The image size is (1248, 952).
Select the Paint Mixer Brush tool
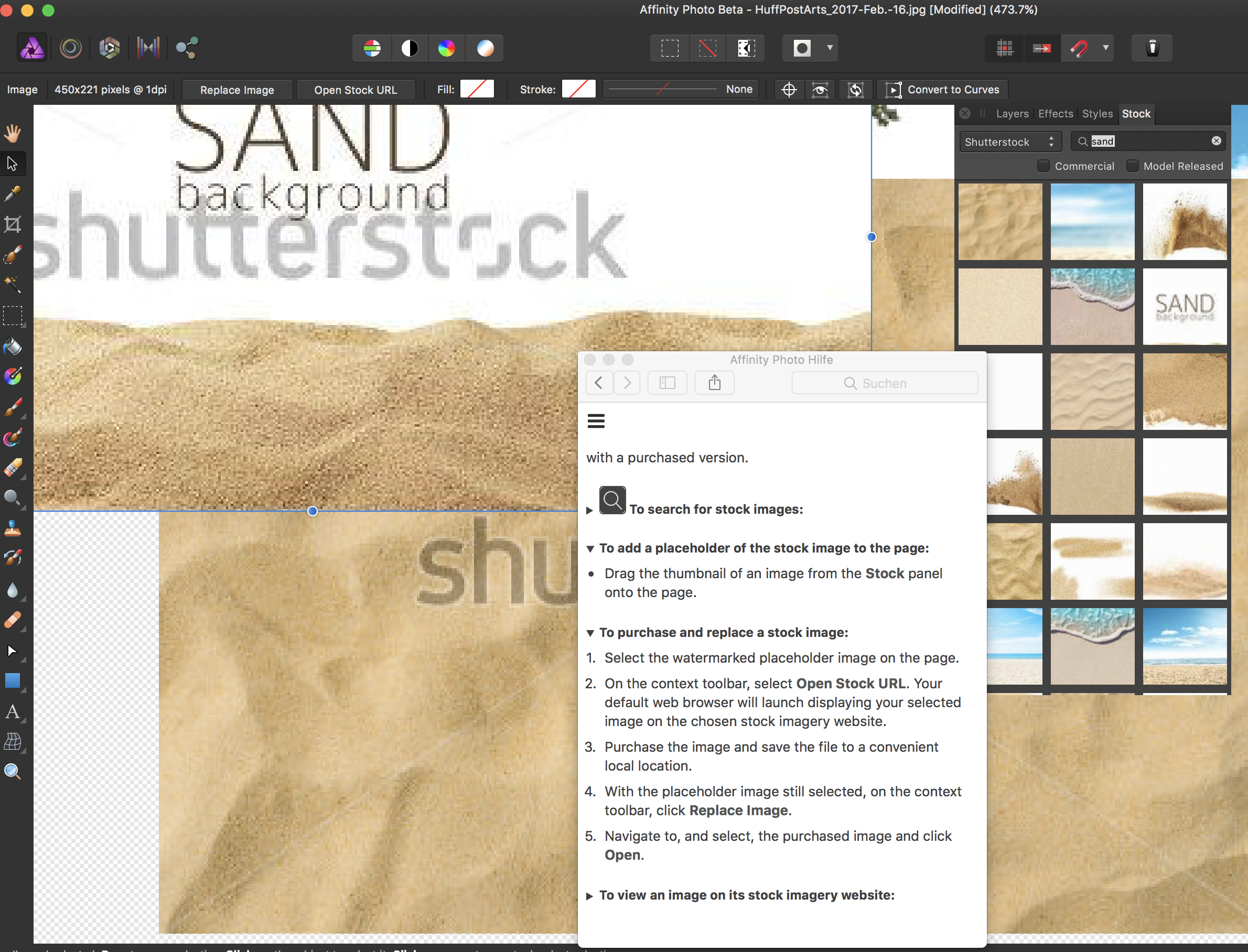pyautogui.click(x=13, y=437)
